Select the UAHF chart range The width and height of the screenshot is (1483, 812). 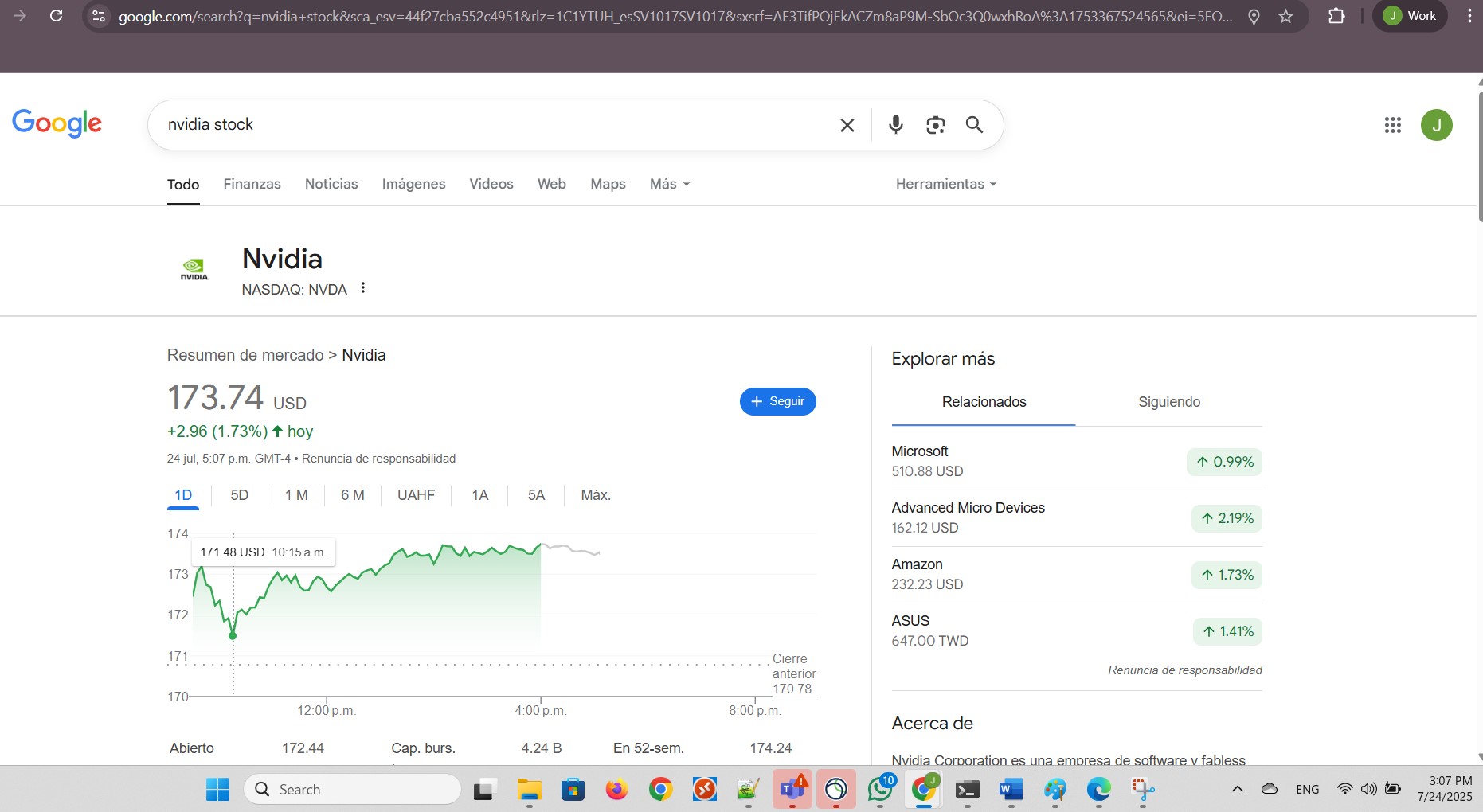tap(416, 495)
